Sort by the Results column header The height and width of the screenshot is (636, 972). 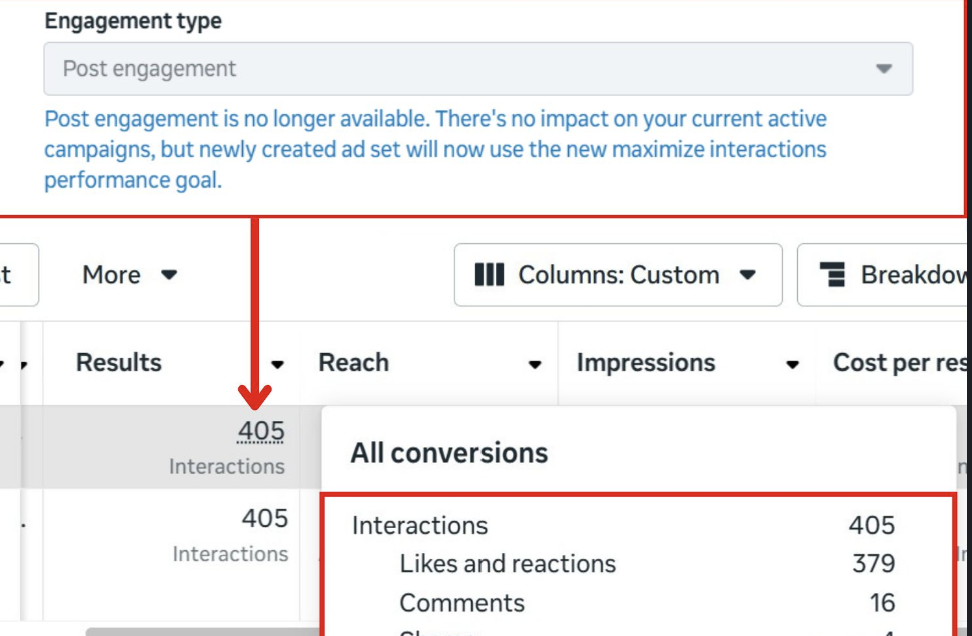tap(118, 363)
